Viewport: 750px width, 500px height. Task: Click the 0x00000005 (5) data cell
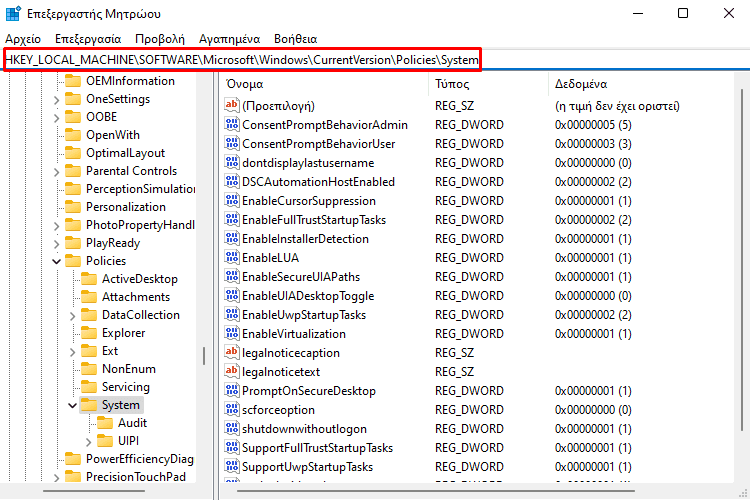(593, 125)
